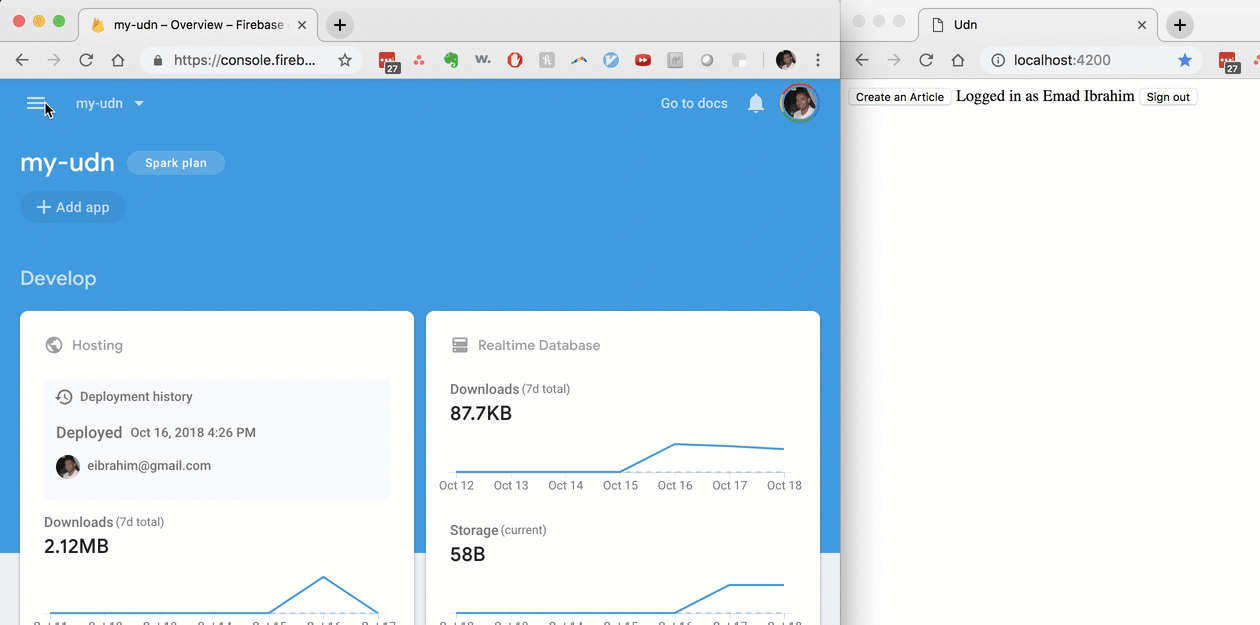Click the 2.12MB hosting downloads value
Image resolution: width=1260 pixels, height=625 pixels.
click(76, 546)
